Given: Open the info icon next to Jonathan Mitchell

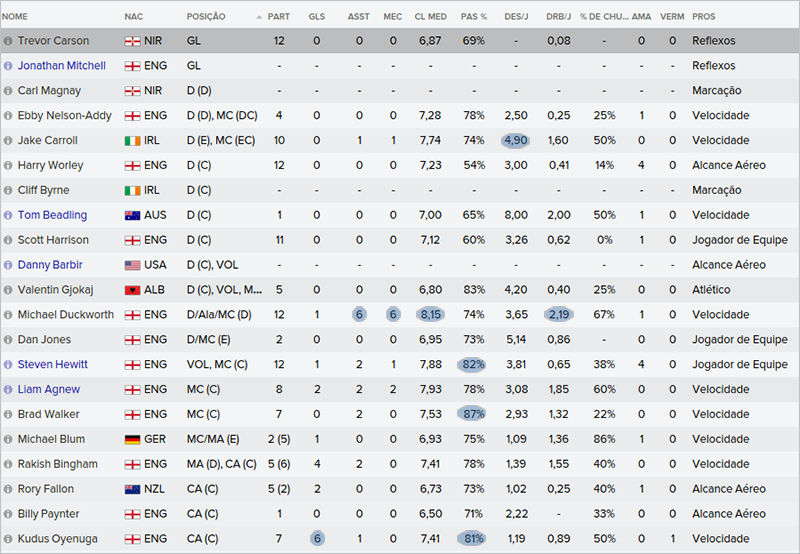Looking at the screenshot, I should tap(9, 66).
